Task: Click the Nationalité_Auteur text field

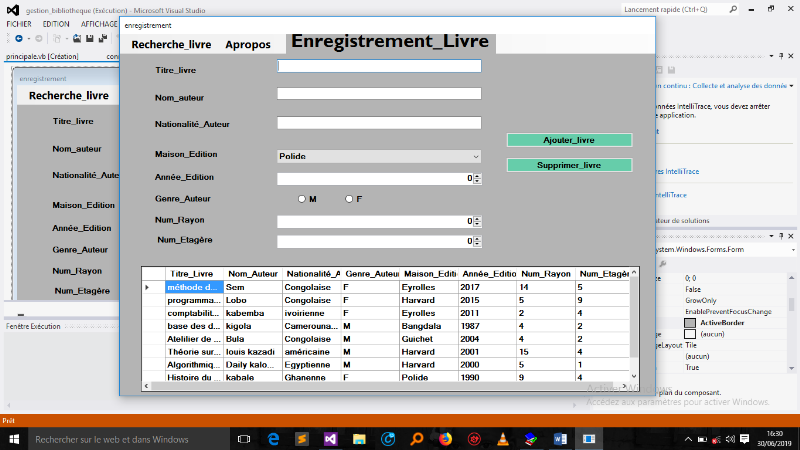Action: [x=379, y=124]
